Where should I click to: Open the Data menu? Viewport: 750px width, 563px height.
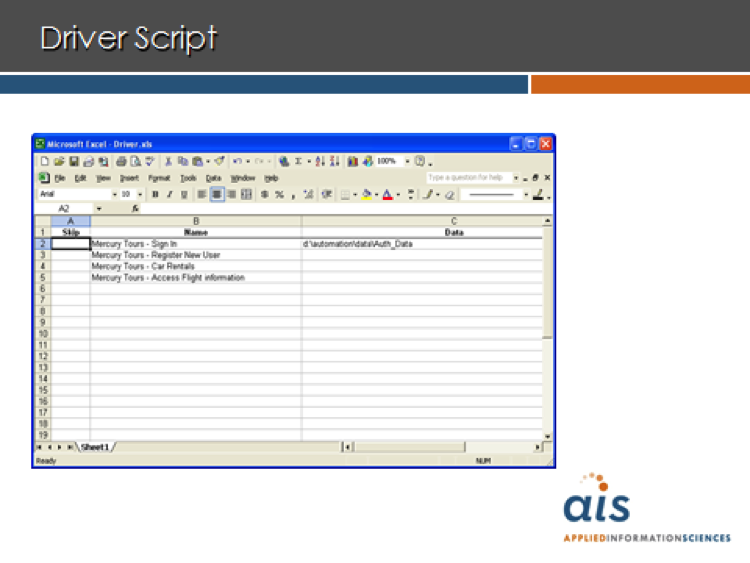213,178
